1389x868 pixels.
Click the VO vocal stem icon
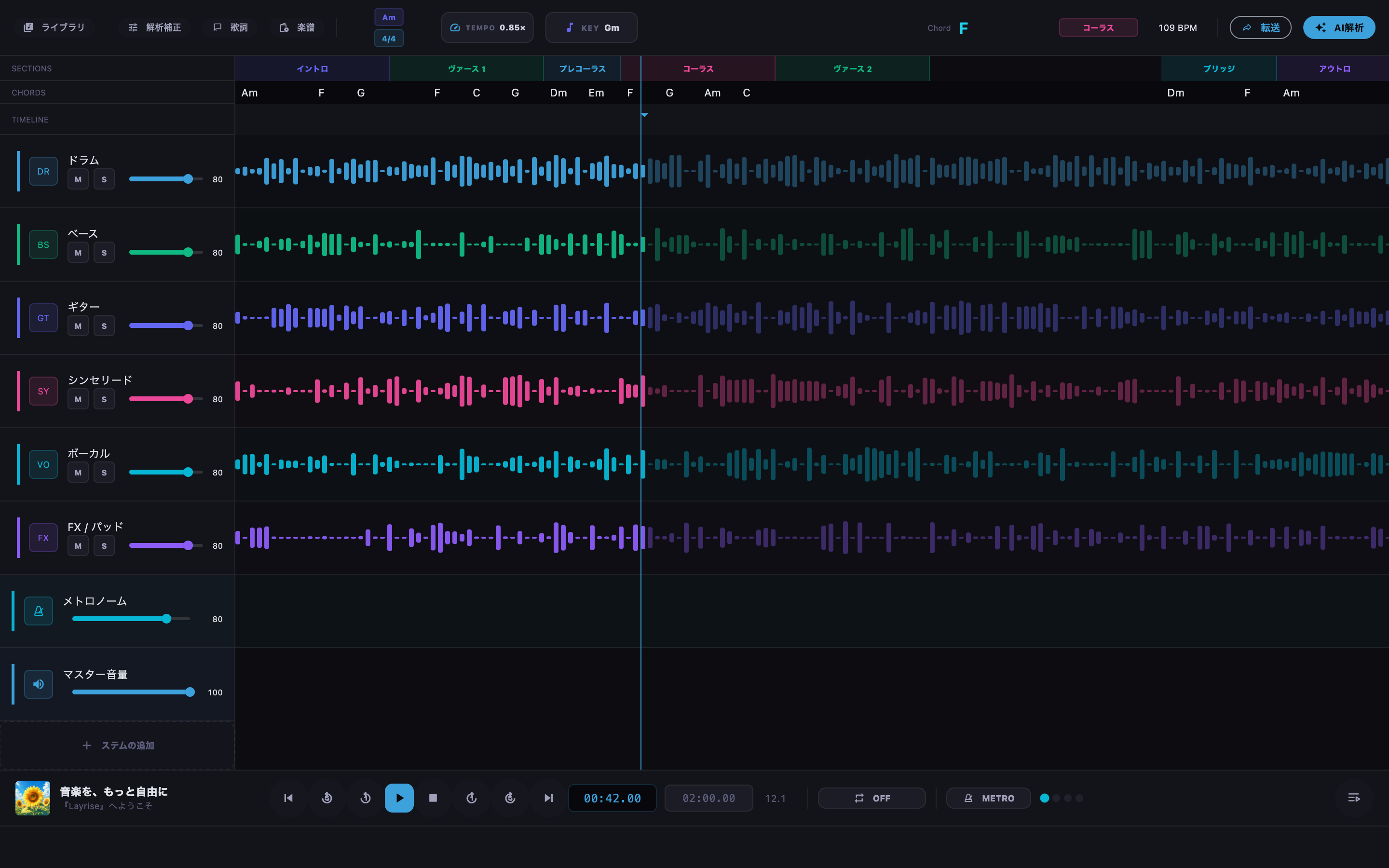point(43,464)
